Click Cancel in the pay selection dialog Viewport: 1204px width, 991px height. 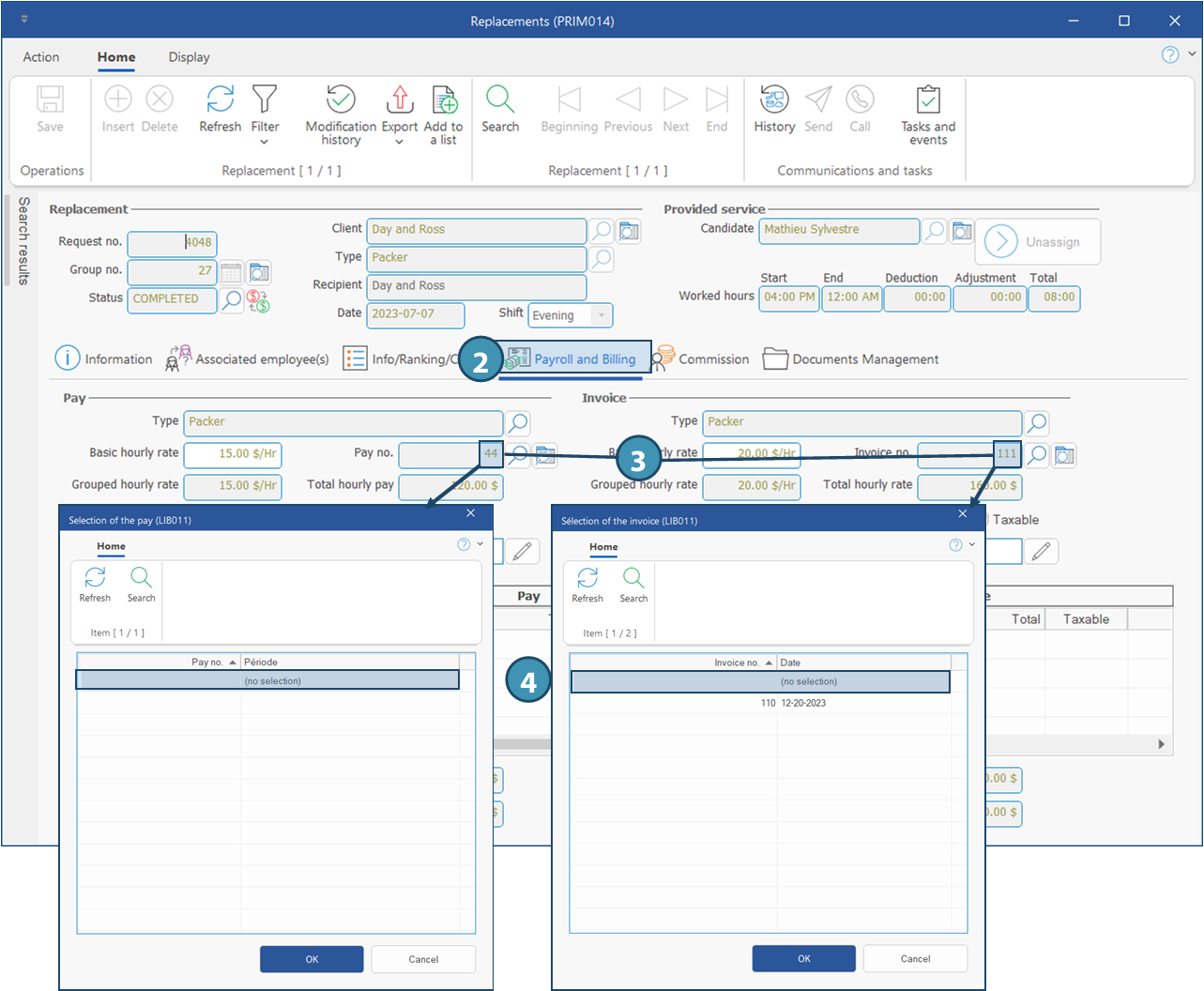(423, 959)
